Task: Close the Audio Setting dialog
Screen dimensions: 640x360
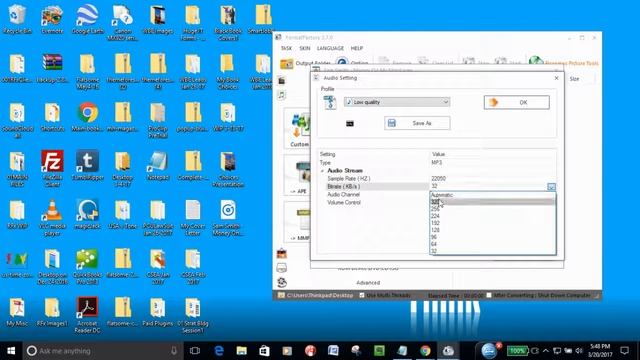Action: click(x=556, y=78)
